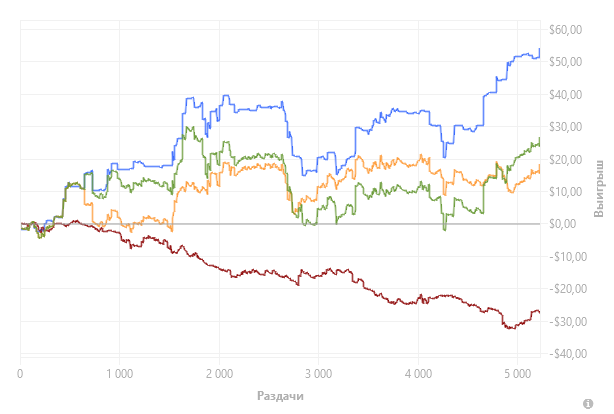Select the $20,00 y-axis label
The image size is (614, 414).
pyautogui.click(x=565, y=160)
